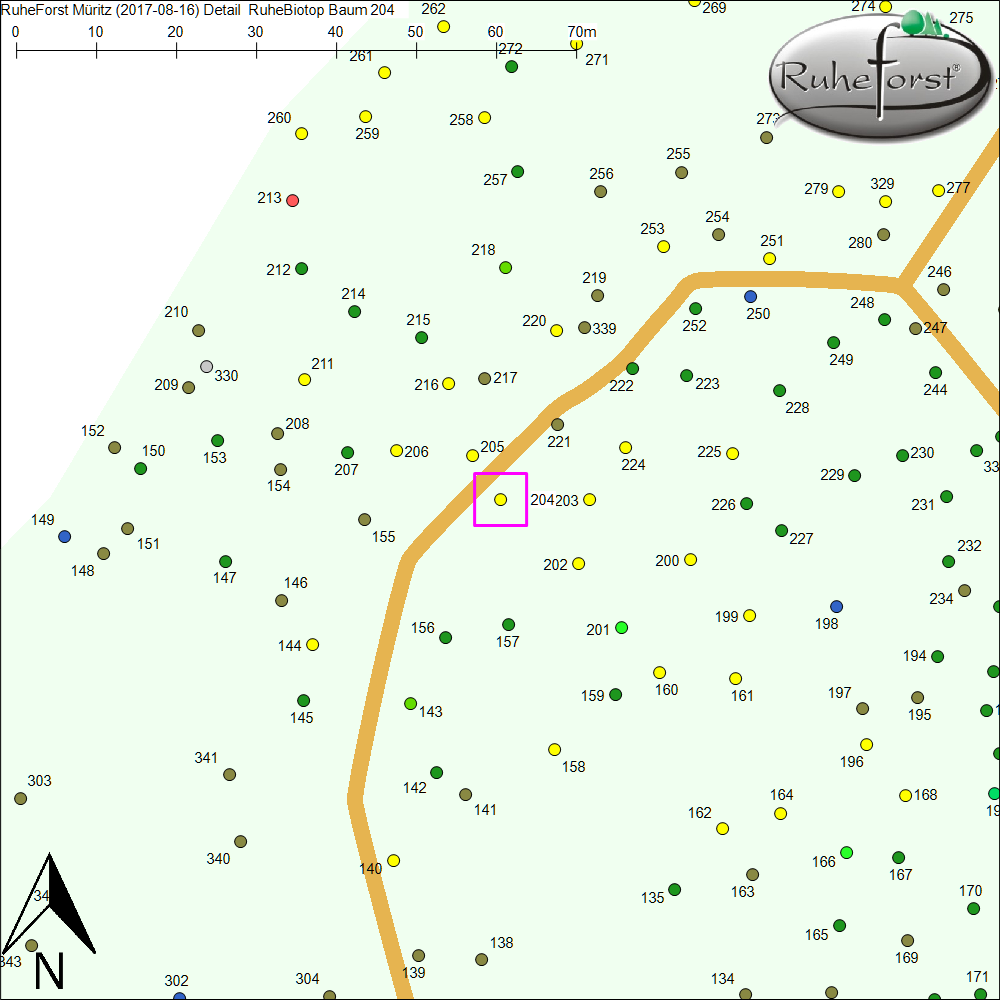Image resolution: width=1000 pixels, height=1000 pixels.
Task: Choose the dark green tree marker 226
Action: tap(746, 503)
